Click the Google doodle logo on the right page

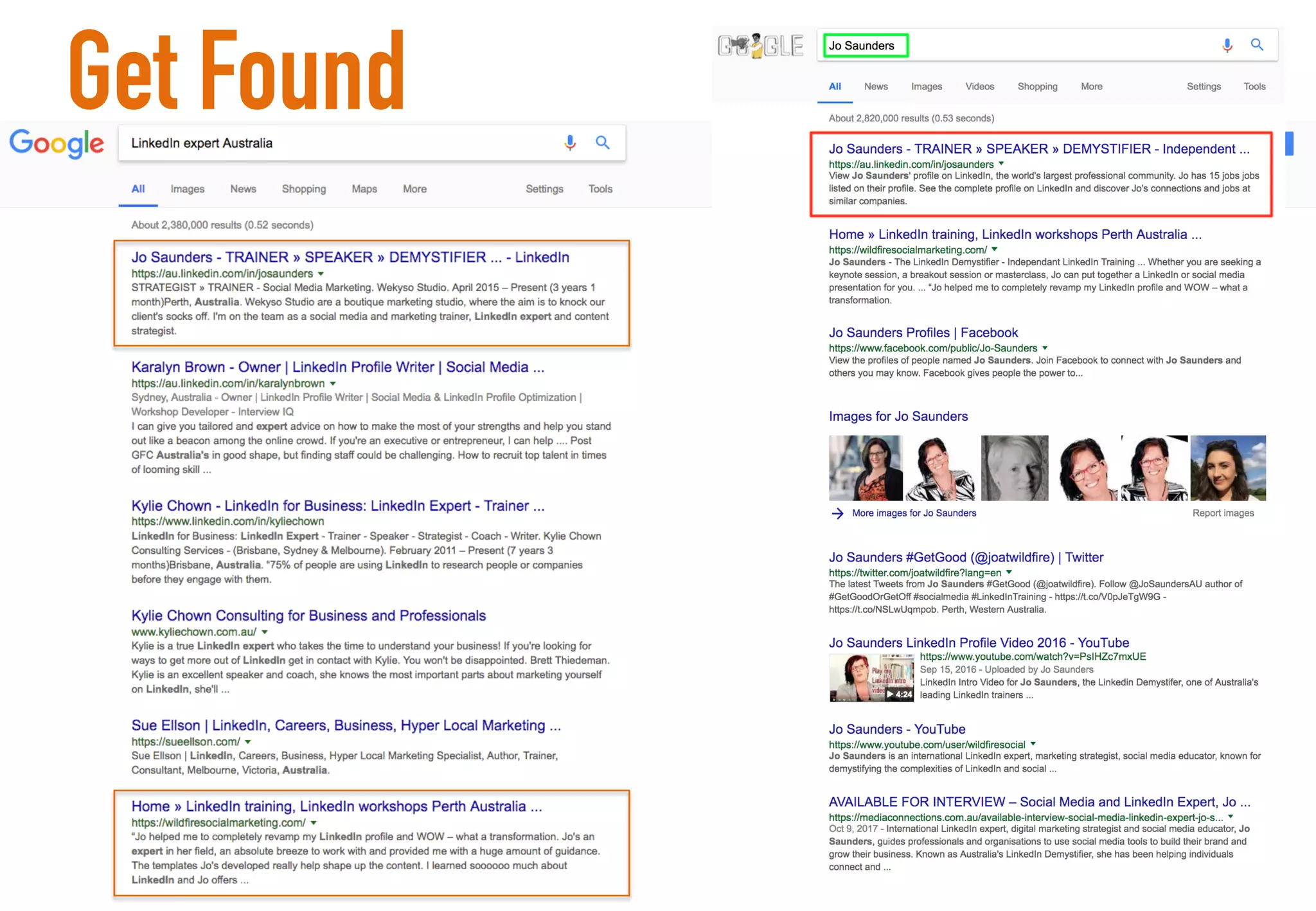(761, 45)
